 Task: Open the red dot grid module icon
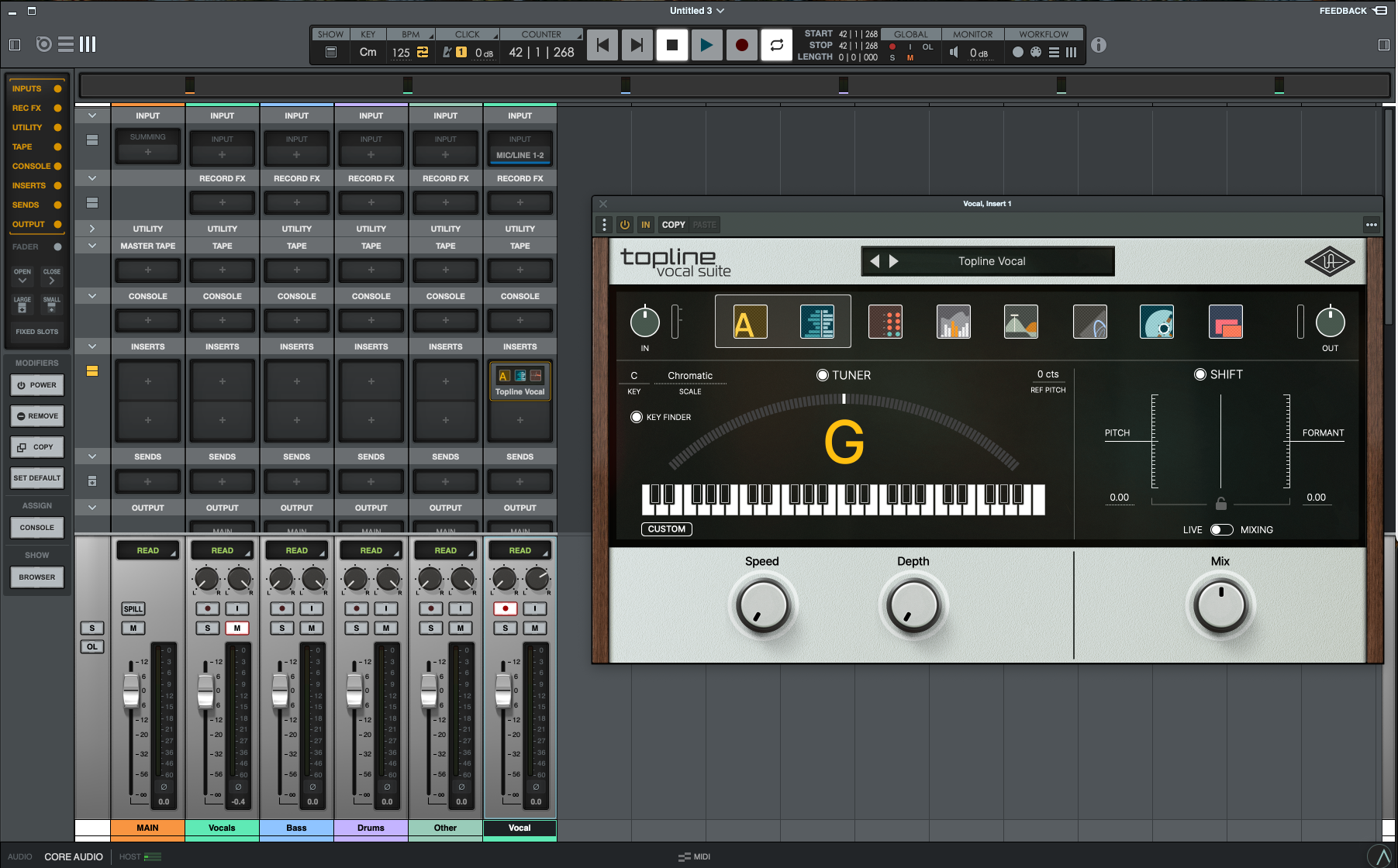tap(885, 322)
